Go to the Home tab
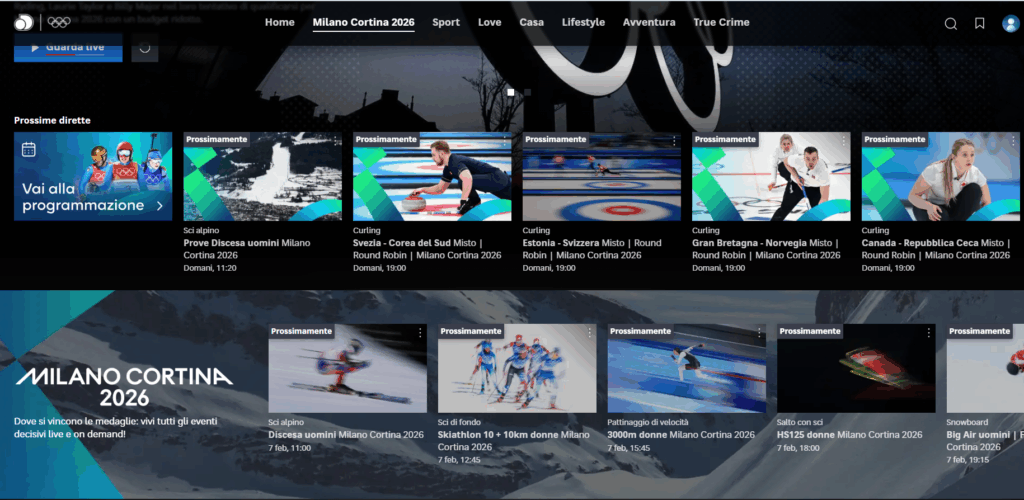 [280, 22]
